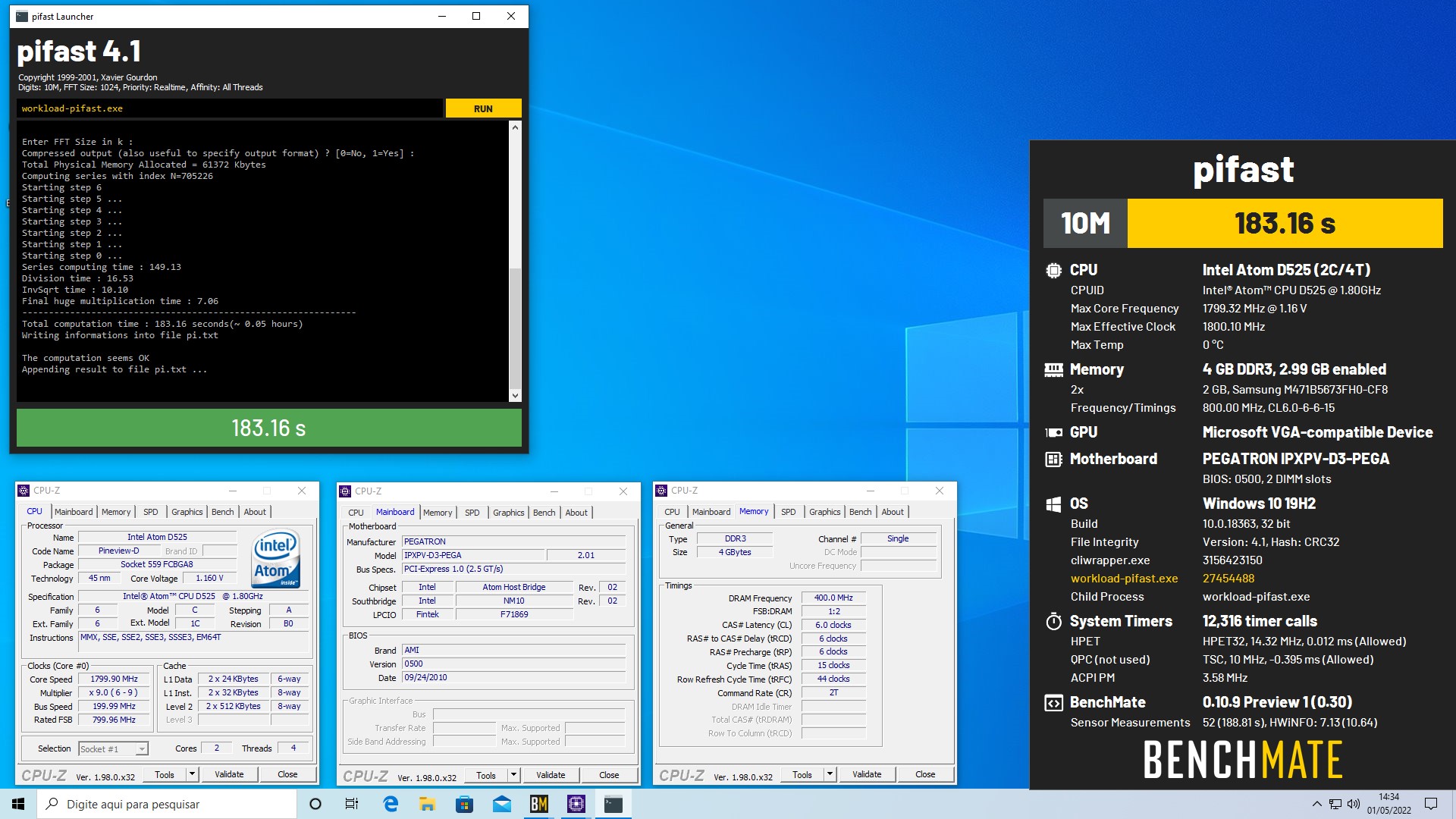Screen dimensions: 1456x819
Task: Click the Memory module icon in BenchMate panel
Action: (1053, 370)
